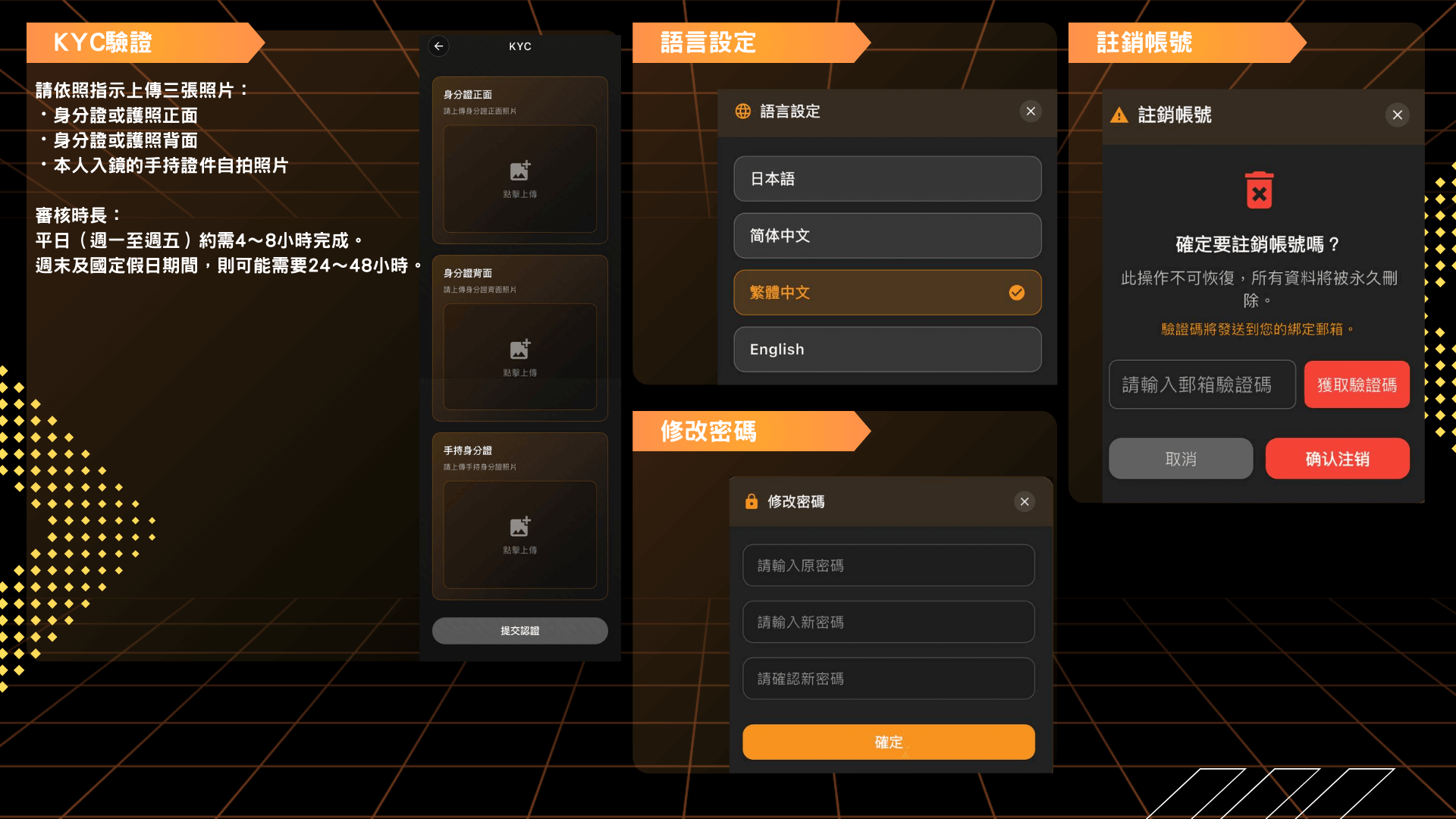Click the lock icon beside 修改密碼
The height and width of the screenshot is (819, 1456).
click(752, 501)
